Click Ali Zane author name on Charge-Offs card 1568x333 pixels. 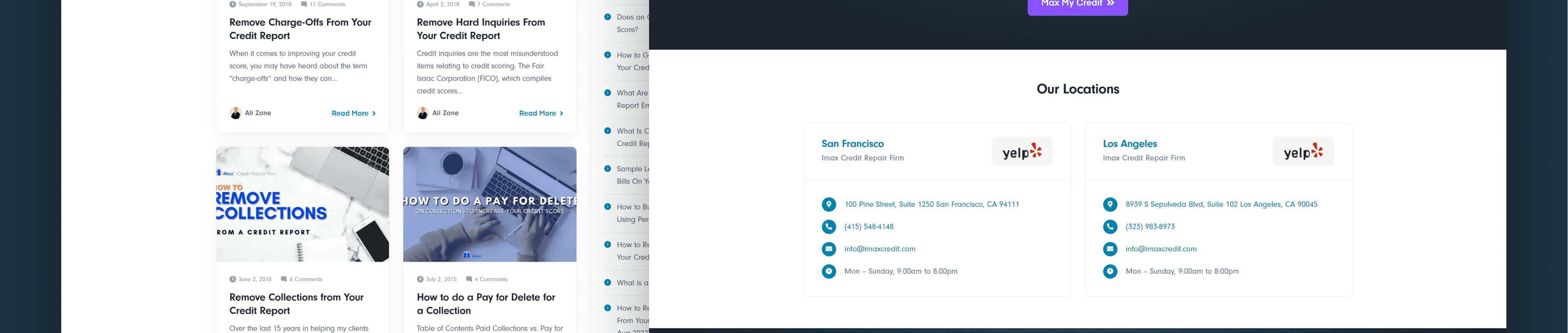[x=258, y=113]
